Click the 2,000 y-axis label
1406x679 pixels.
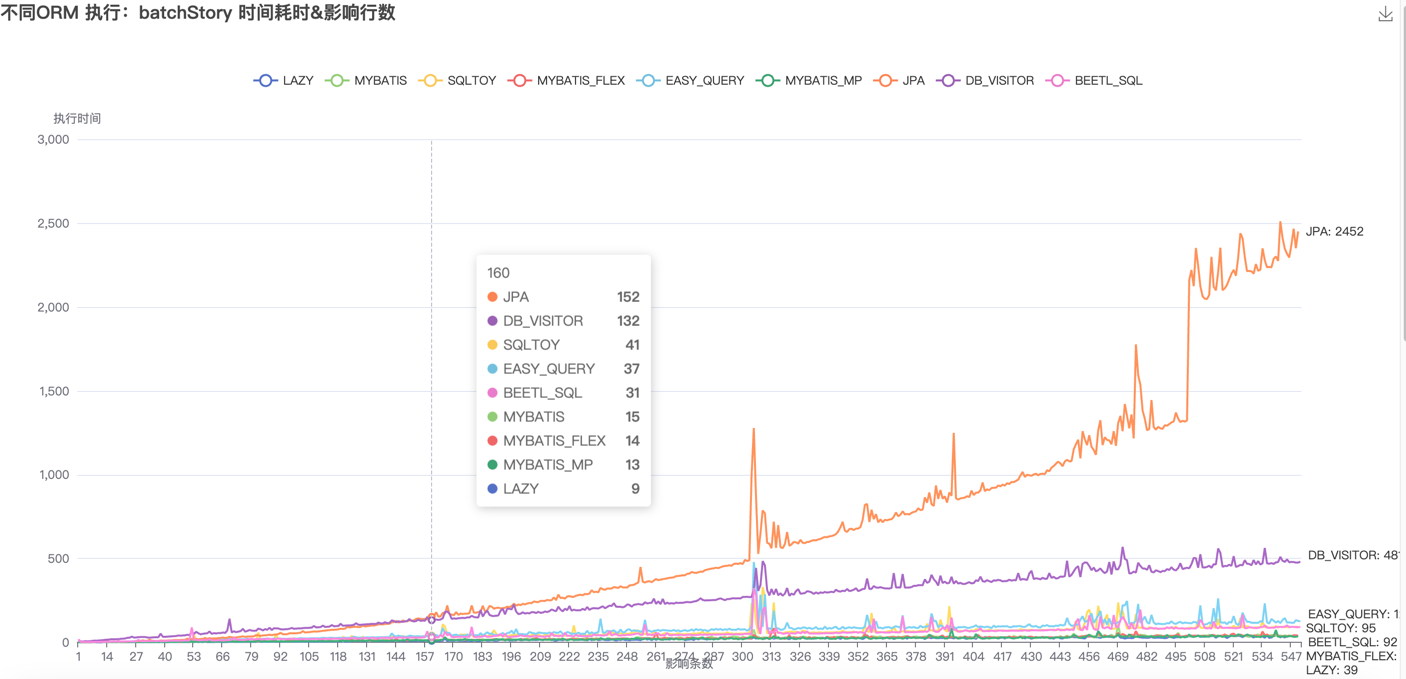[x=52, y=307]
